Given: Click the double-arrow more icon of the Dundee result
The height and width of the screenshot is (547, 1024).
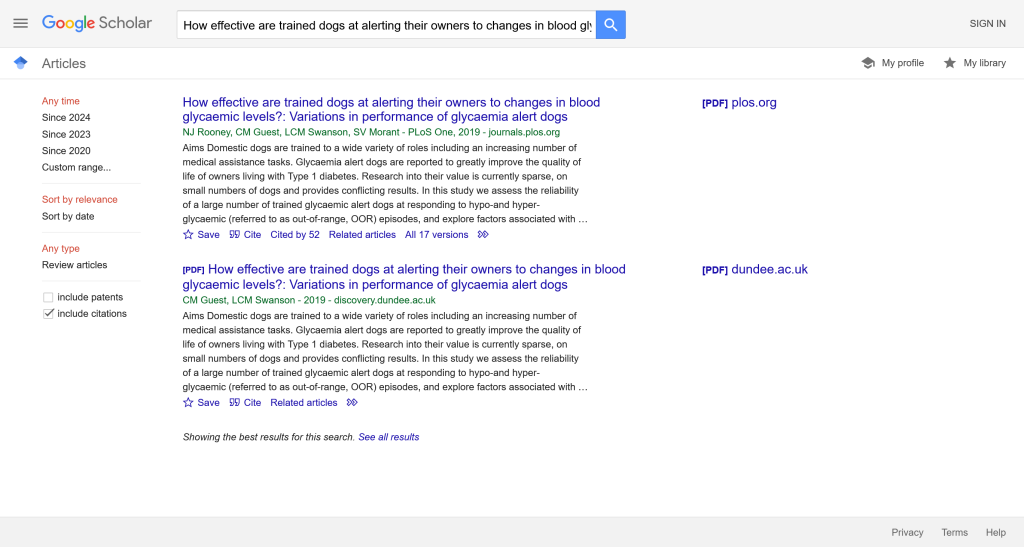Looking at the screenshot, I should tap(352, 402).
